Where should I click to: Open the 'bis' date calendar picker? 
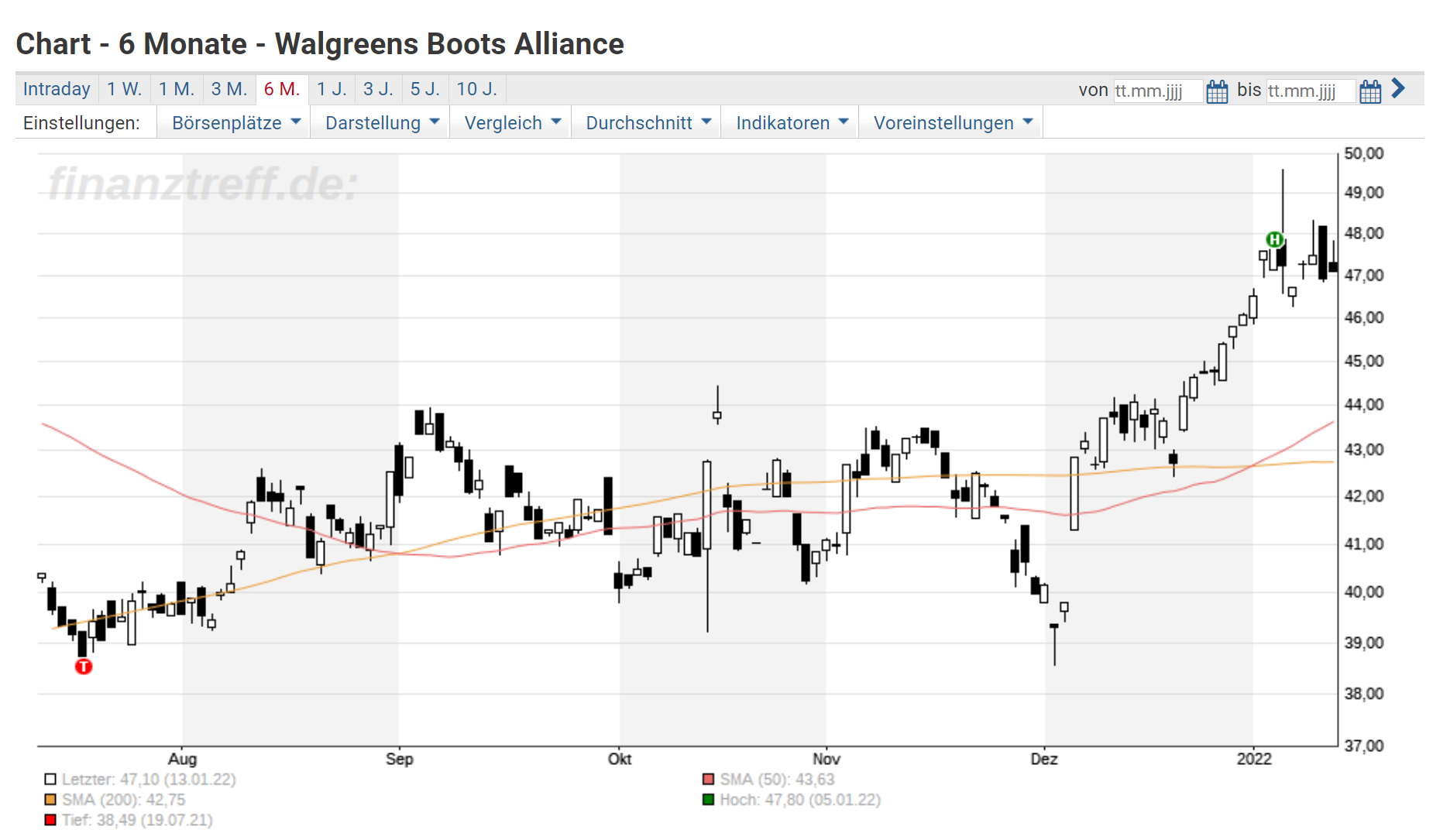click(1370, 91)
